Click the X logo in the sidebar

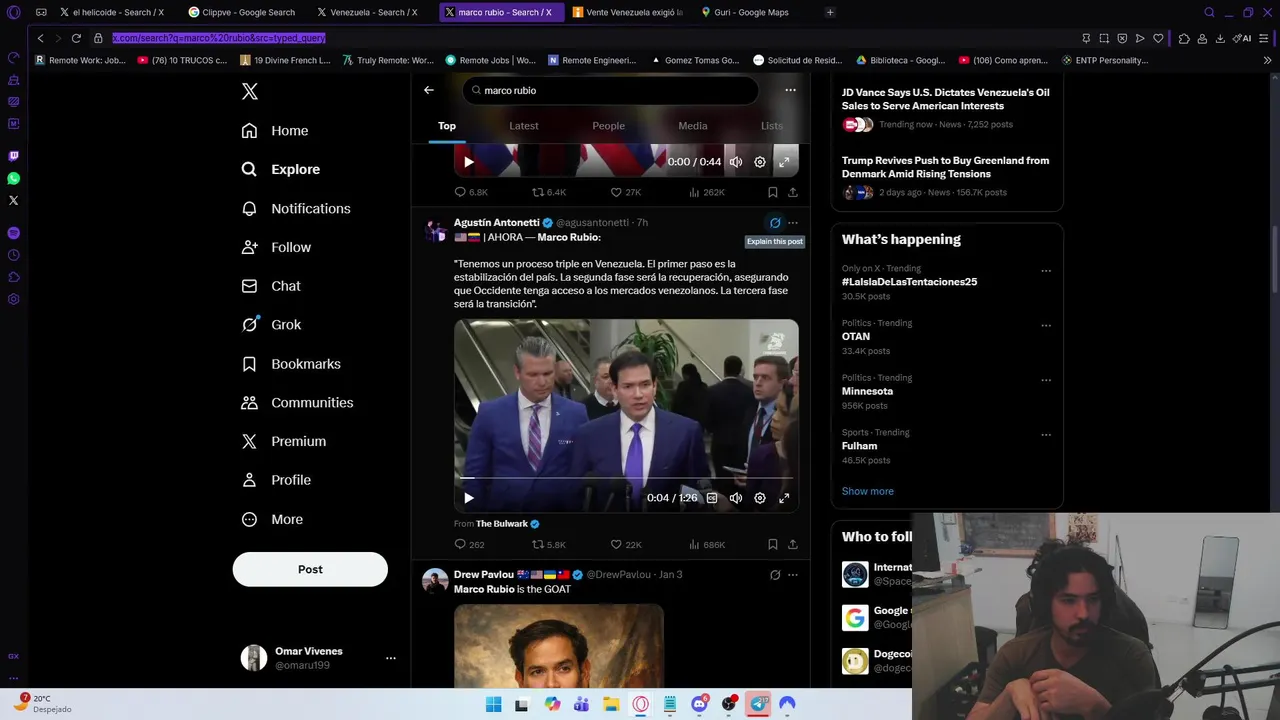coord(250,91)
